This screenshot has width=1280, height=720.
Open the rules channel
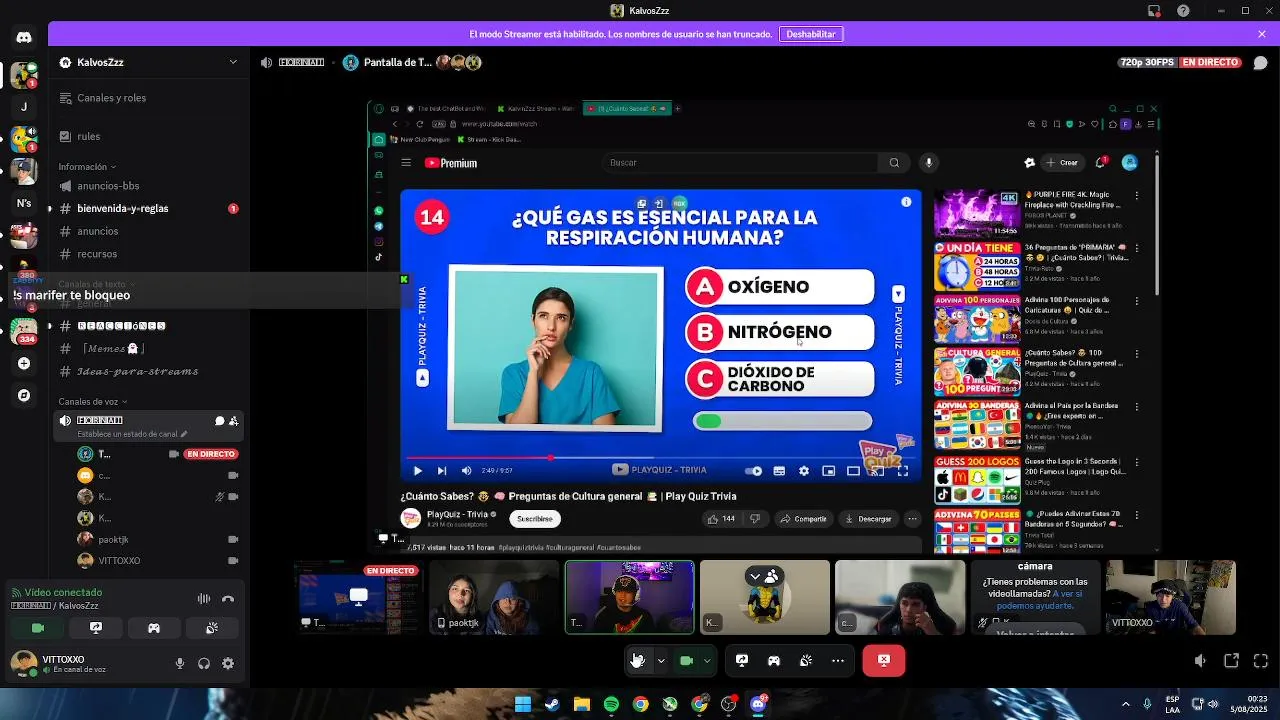150,136
